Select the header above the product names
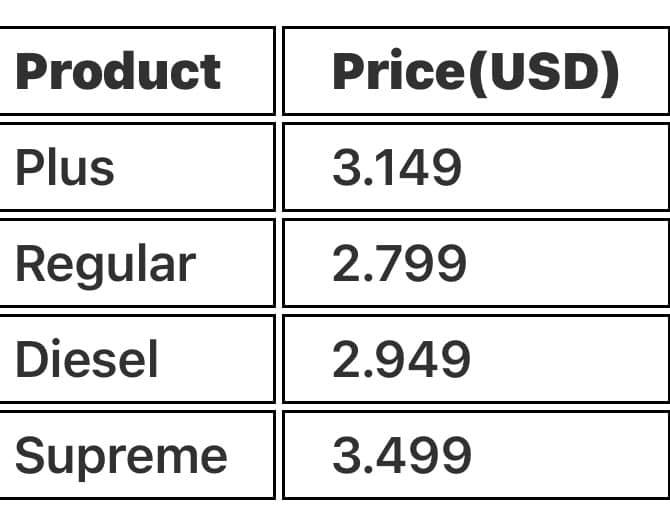The width and height of the screenshot is (670, 525). tap(118, 71)
